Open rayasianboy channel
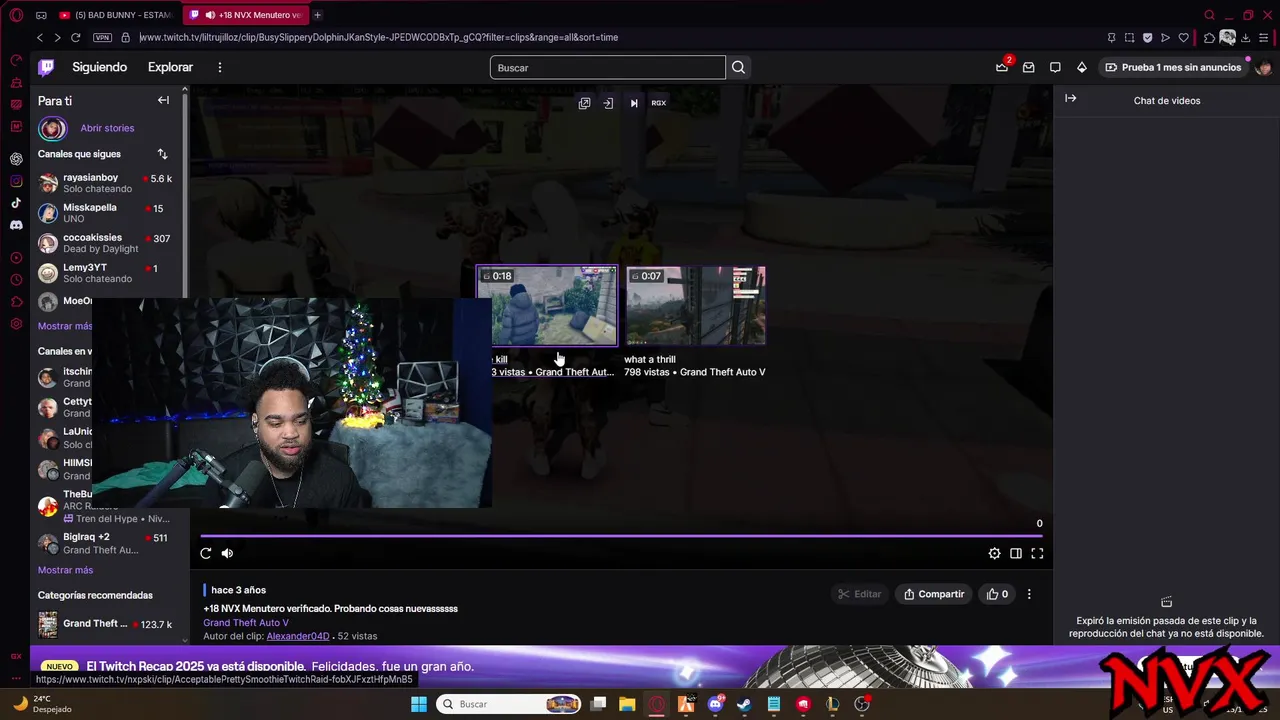Image resolution: width=1280 pixels, height=720 pixels. coord(107,183)
